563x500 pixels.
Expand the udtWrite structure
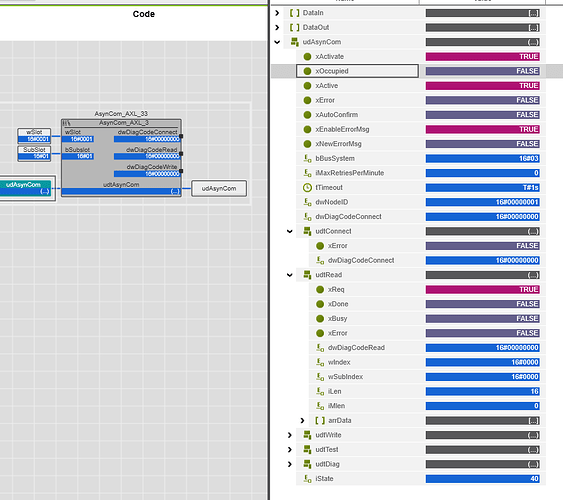[x=290, y=435]
